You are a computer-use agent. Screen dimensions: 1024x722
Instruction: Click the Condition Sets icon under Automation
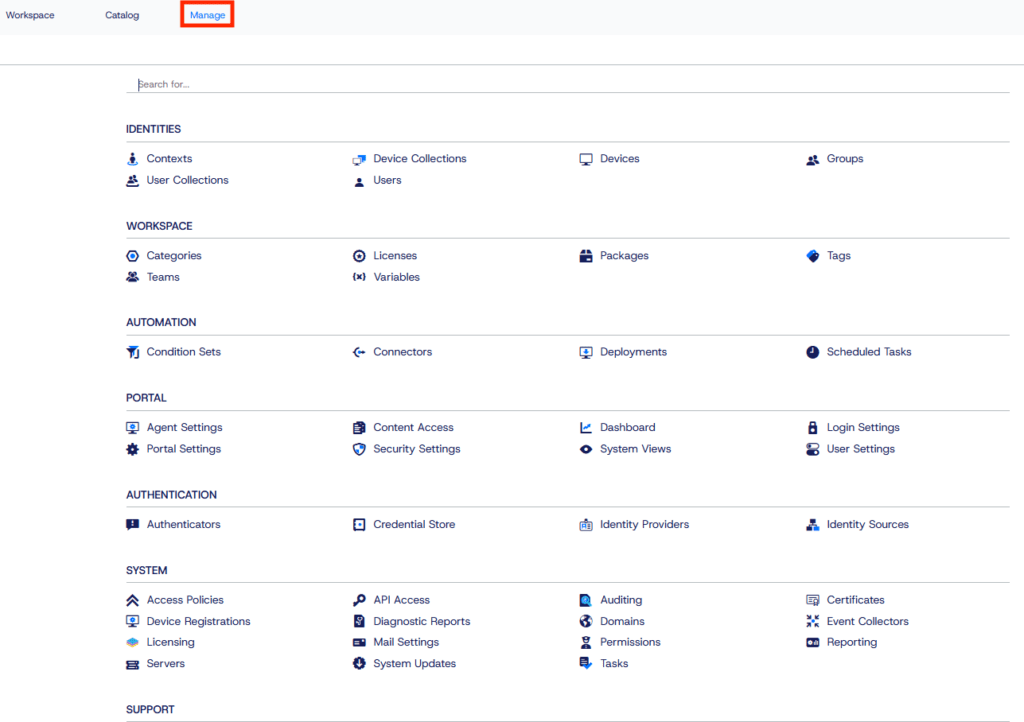point(133,351)
